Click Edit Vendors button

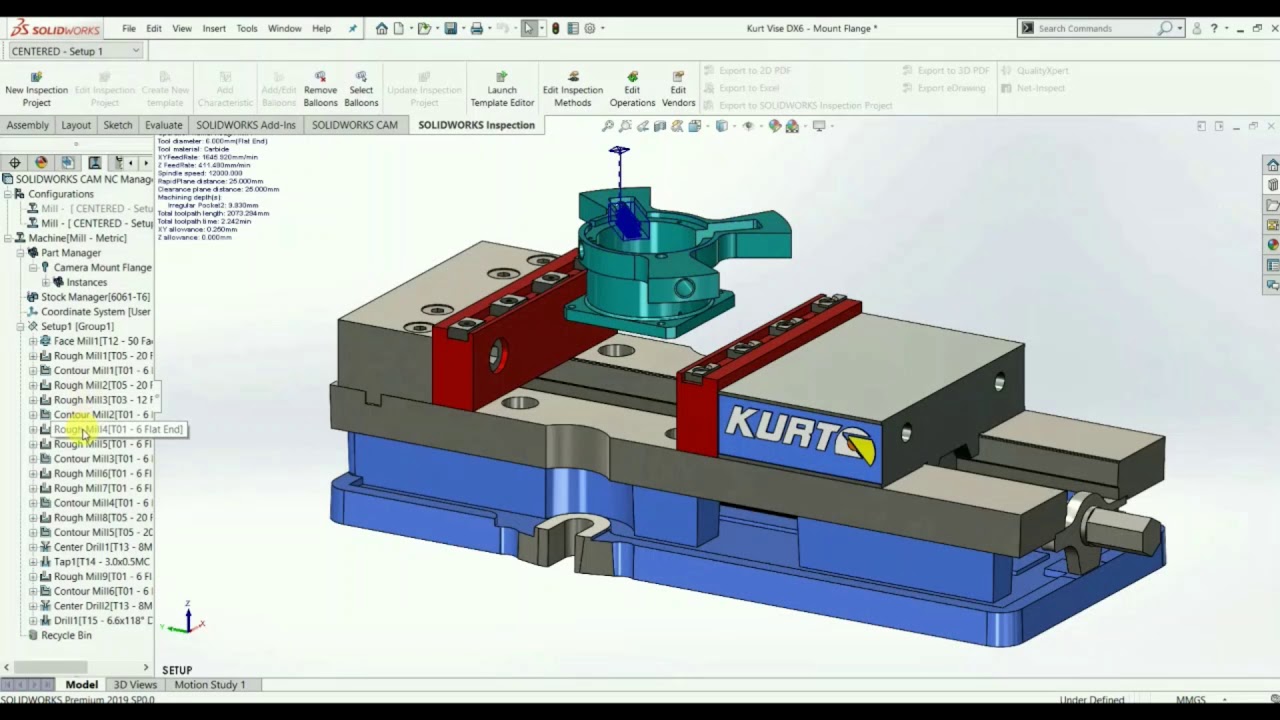pos(678,89)
